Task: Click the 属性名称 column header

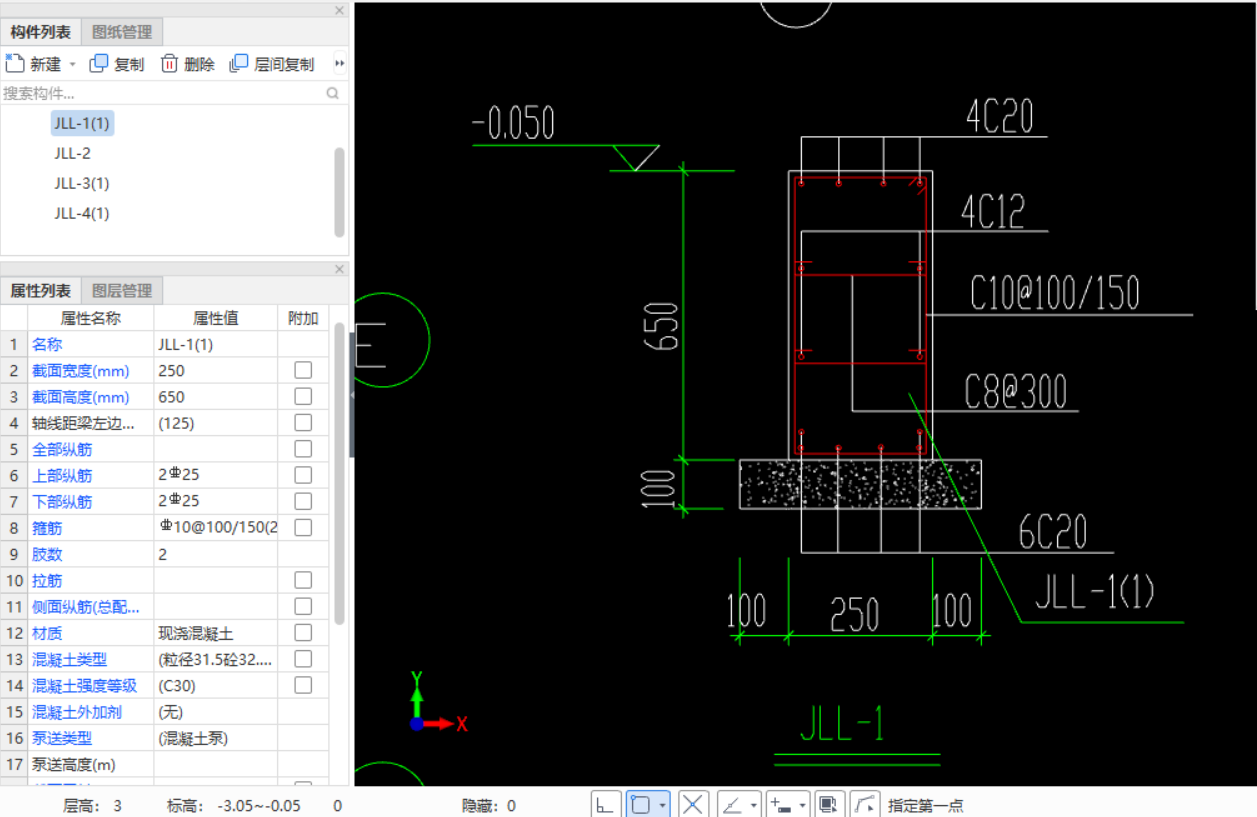Action: [90, 318]
